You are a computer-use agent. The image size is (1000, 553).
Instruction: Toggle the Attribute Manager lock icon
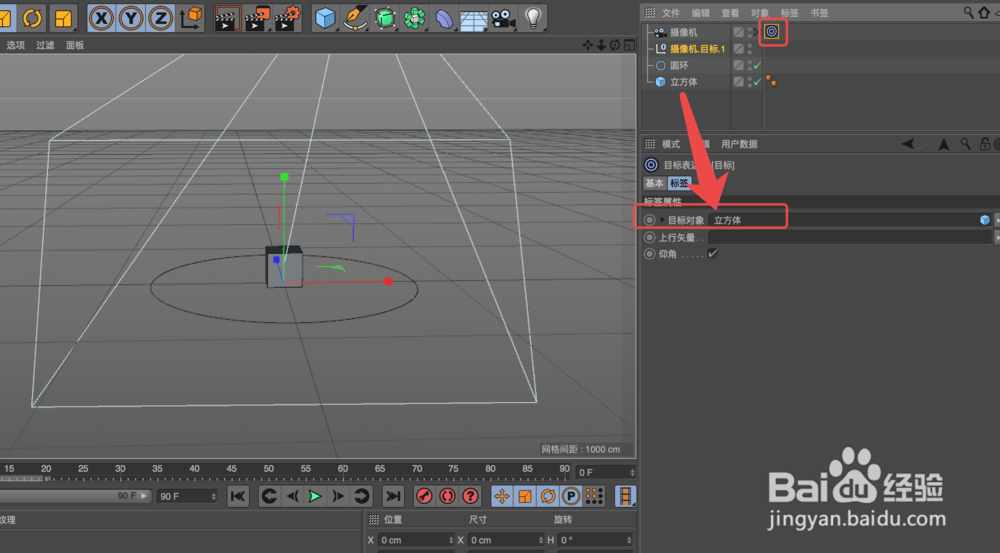point(985,144)
